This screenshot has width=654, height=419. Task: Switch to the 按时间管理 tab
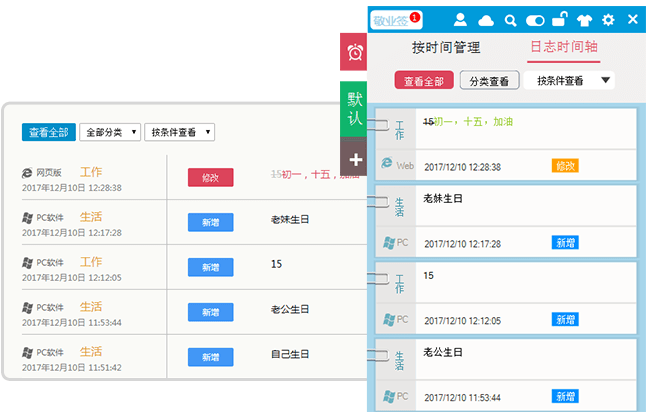coord(446,47)
